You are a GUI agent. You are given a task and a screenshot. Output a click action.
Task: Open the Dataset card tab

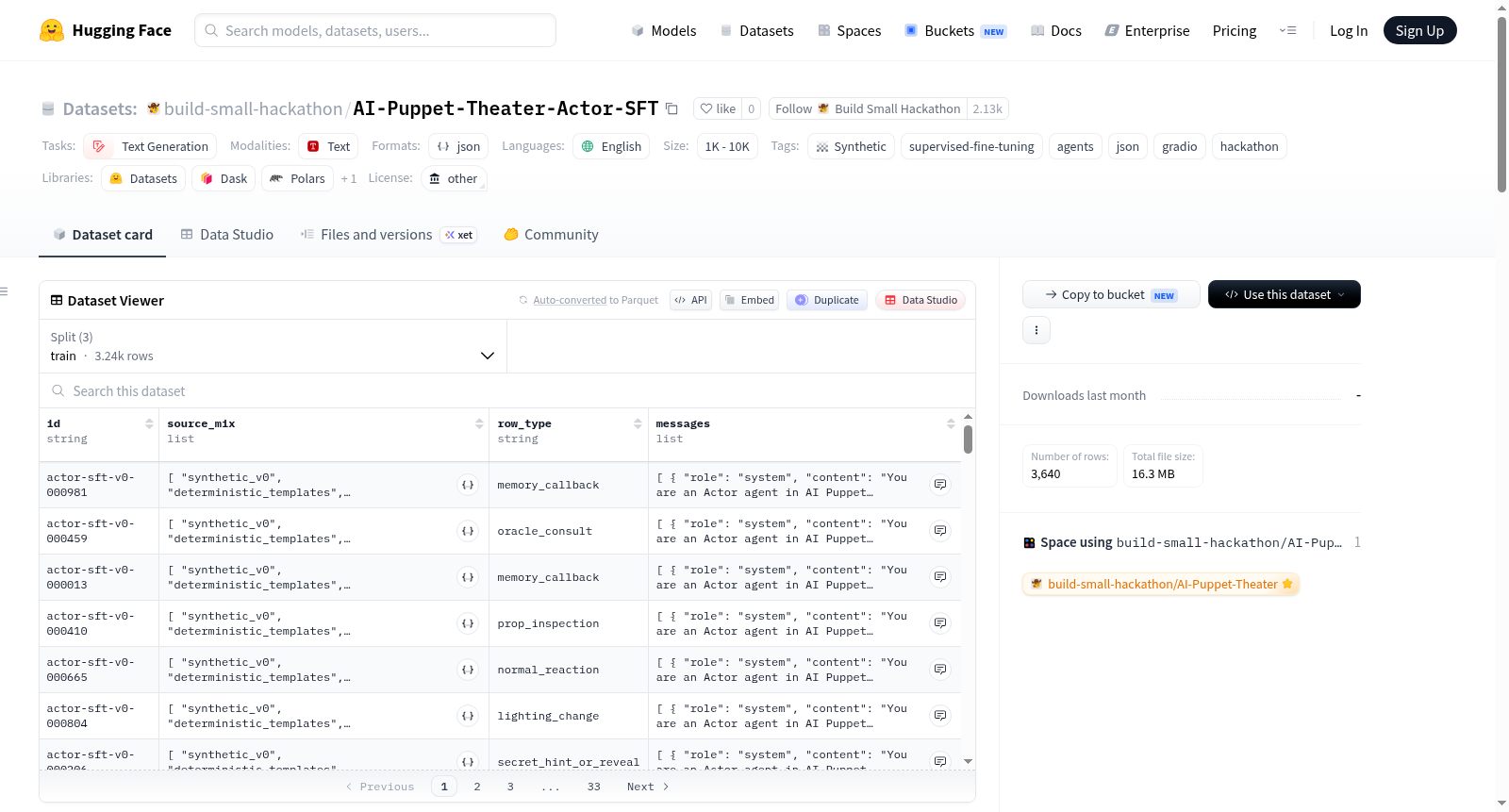(x=102, y=235)
